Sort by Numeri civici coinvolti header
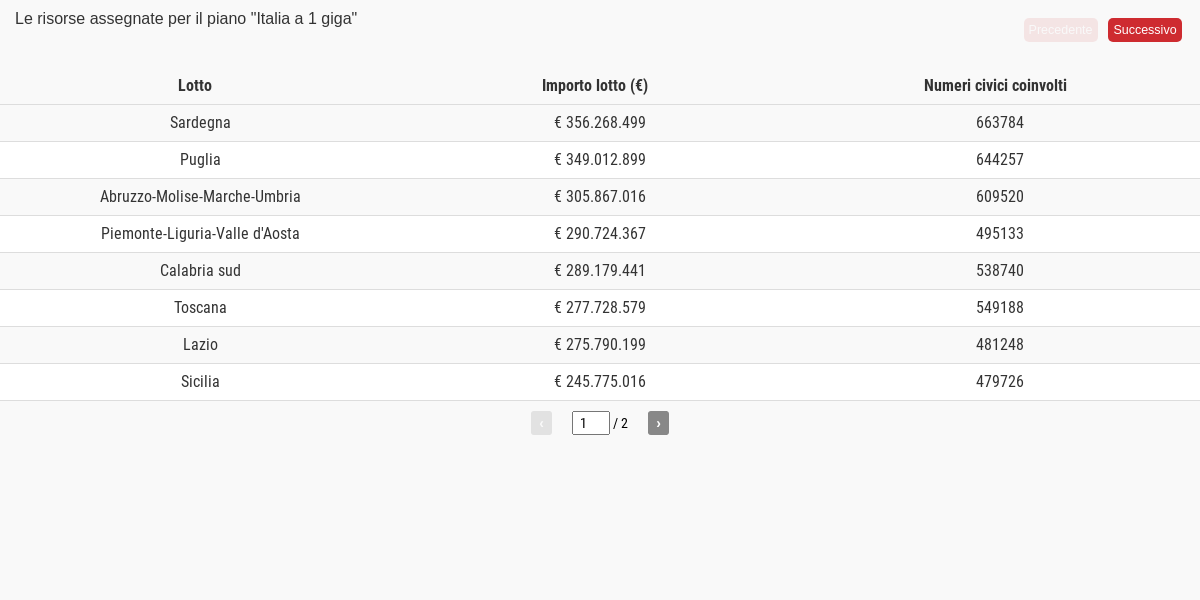Image resolution: width=1200 pixels, height=600 pixels. click(995, 86)
